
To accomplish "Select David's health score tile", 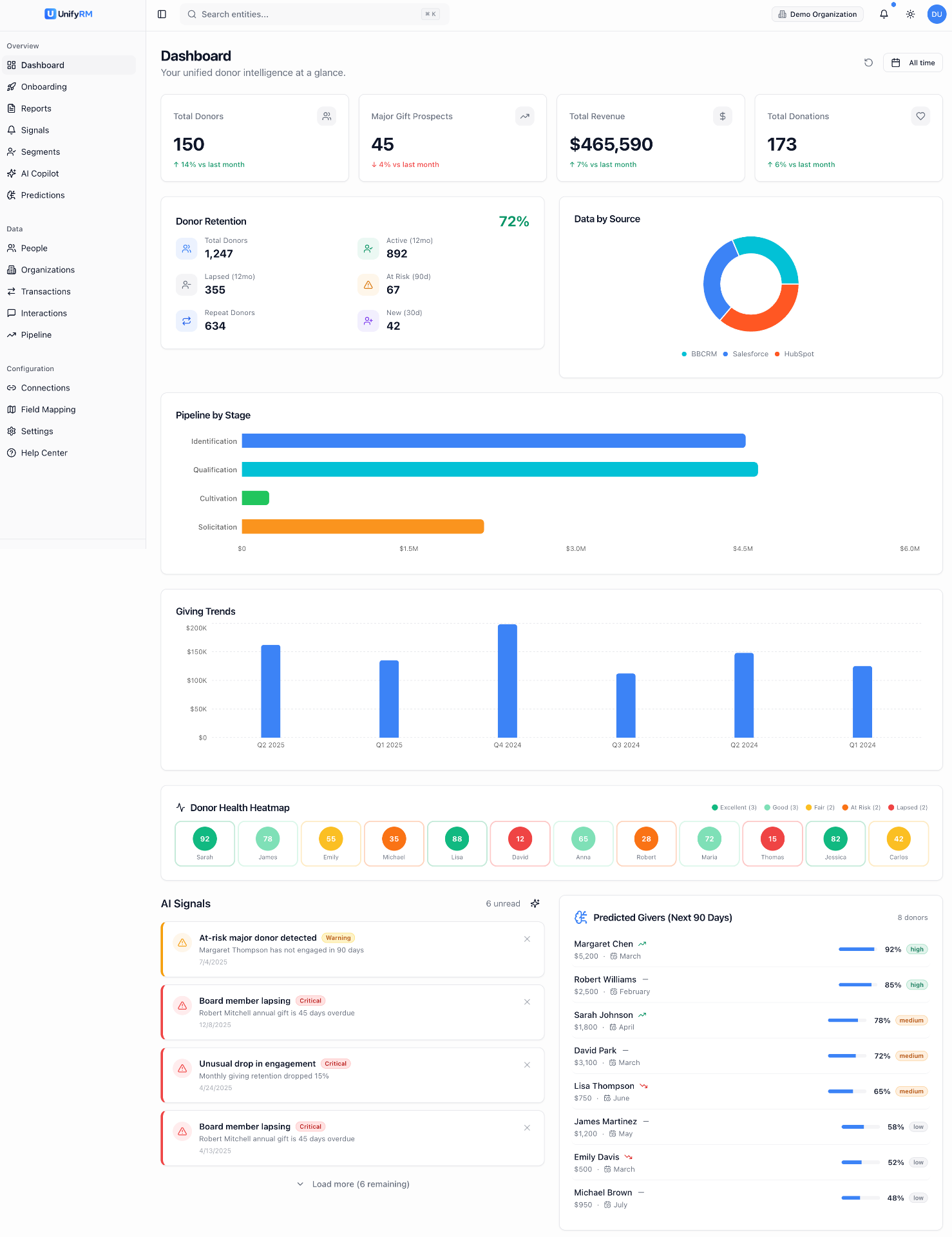I will (520, 843).
